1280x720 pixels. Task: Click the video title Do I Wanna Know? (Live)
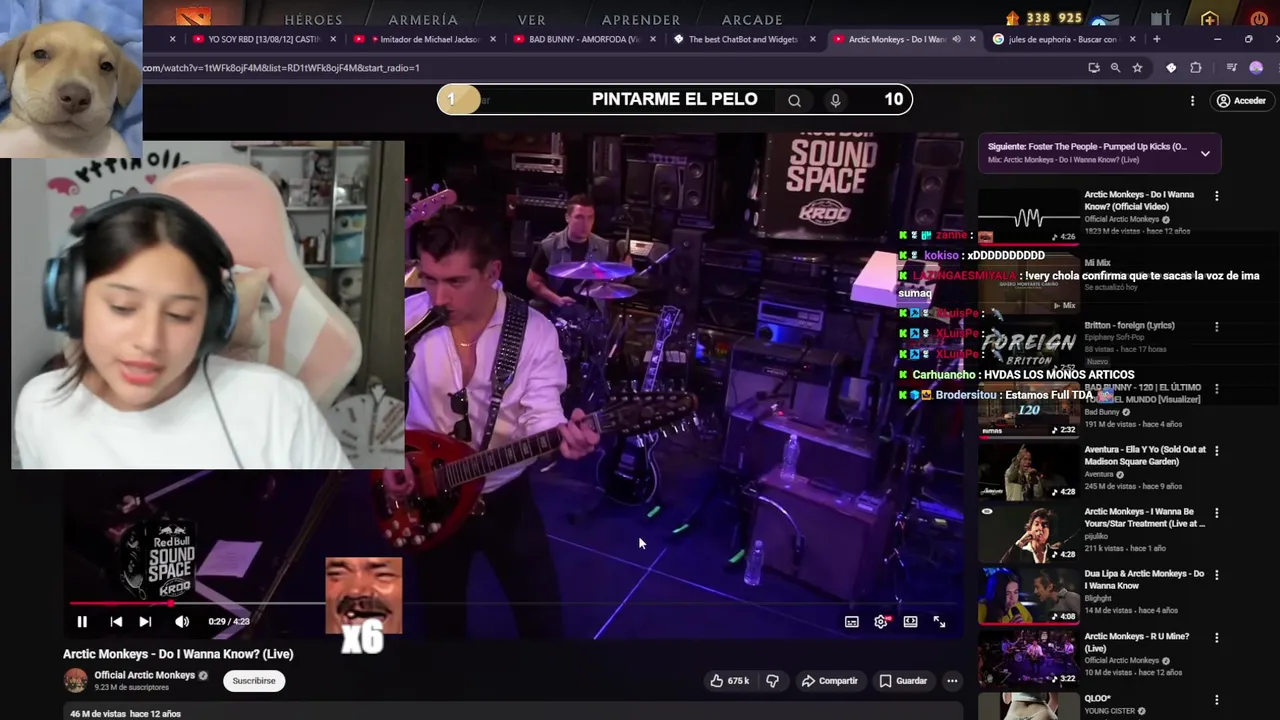178,654
